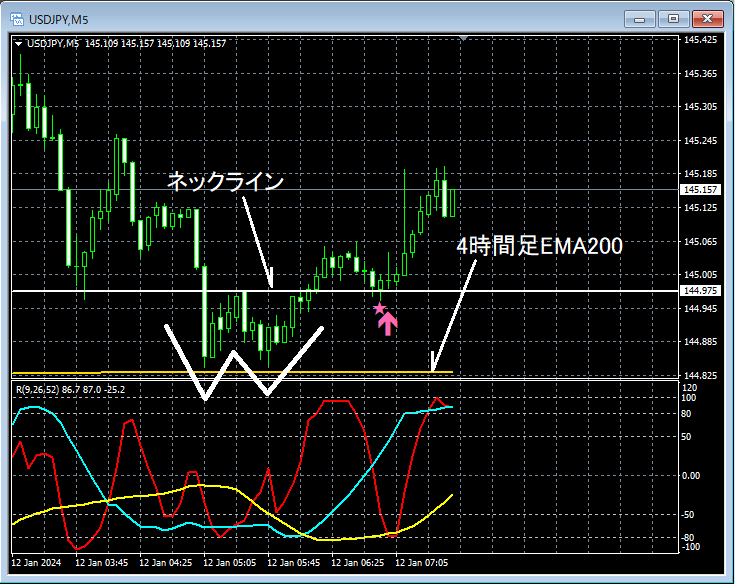Click the USDJPY,M5 OHLC header text
The height and width of the screenshot is (584, 736).
(126, 44)
